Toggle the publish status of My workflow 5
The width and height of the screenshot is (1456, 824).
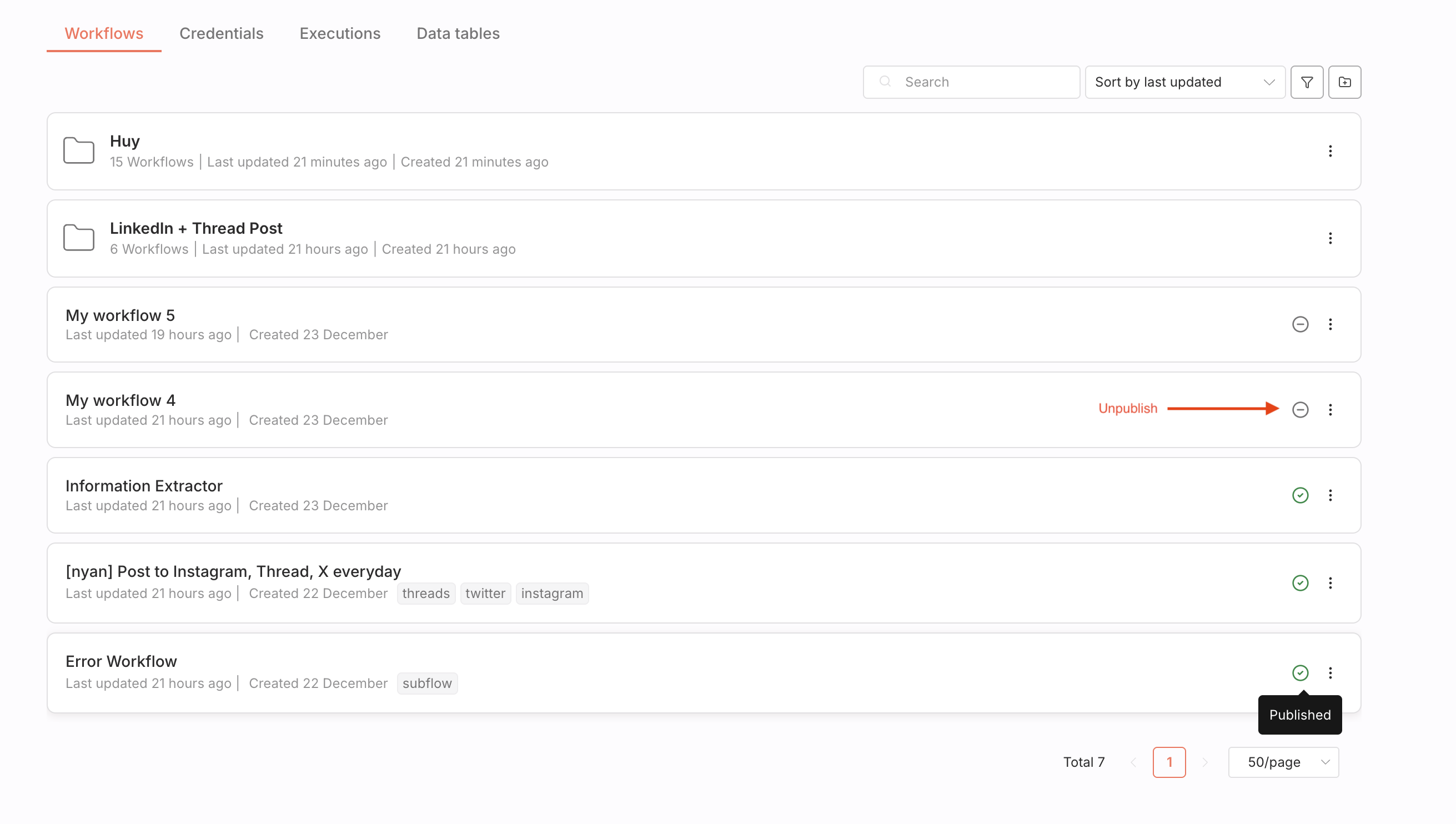[1300, 324]
